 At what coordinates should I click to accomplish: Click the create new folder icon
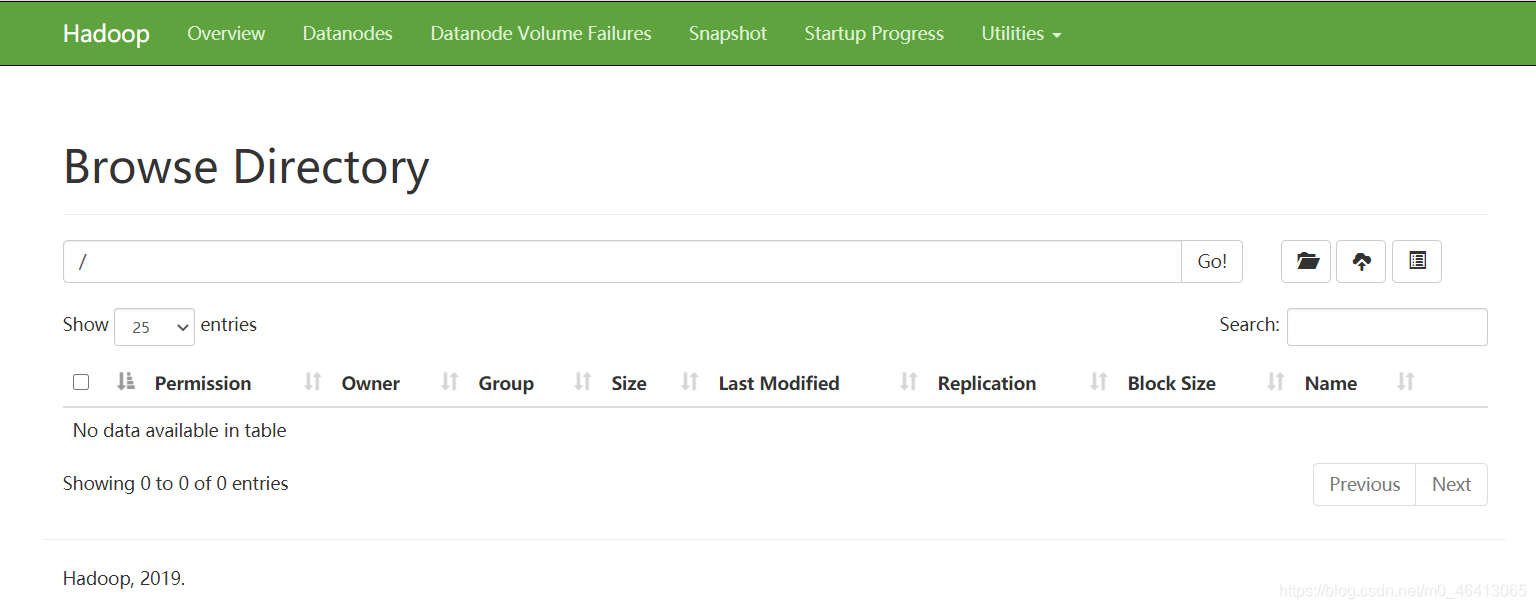tap(1306, 261)
